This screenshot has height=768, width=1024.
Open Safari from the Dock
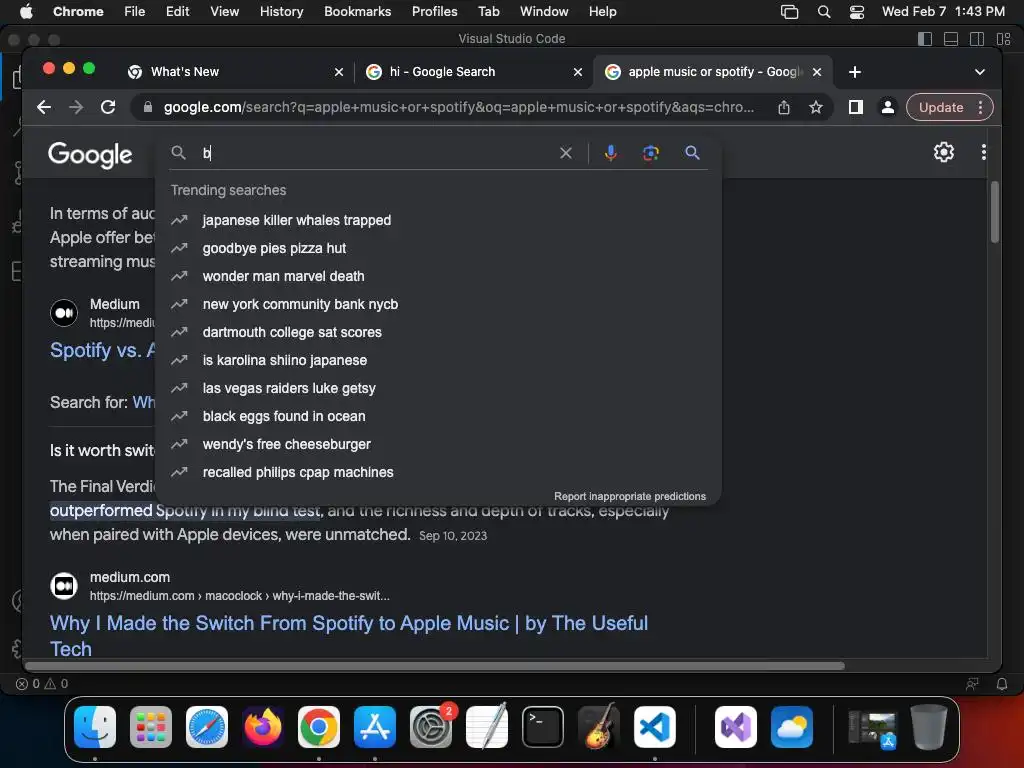207,727
